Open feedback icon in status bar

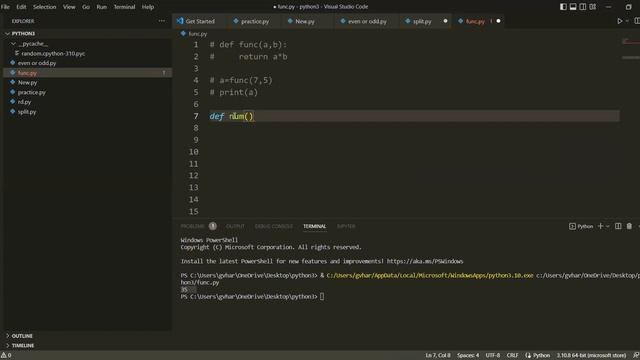click(636, 356)
